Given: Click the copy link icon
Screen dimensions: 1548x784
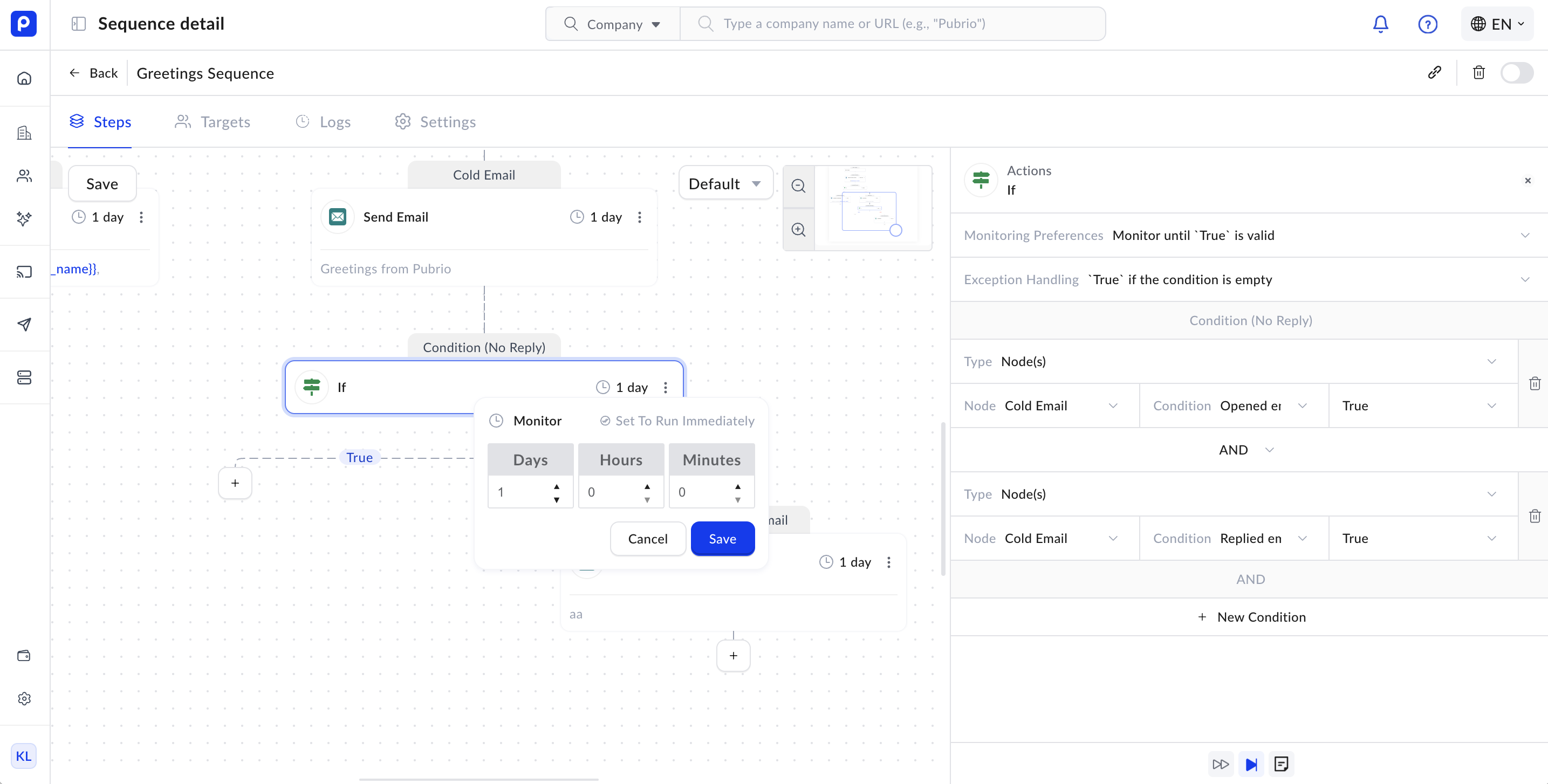Looking at the screenshot, I should tap(1434, 73).
